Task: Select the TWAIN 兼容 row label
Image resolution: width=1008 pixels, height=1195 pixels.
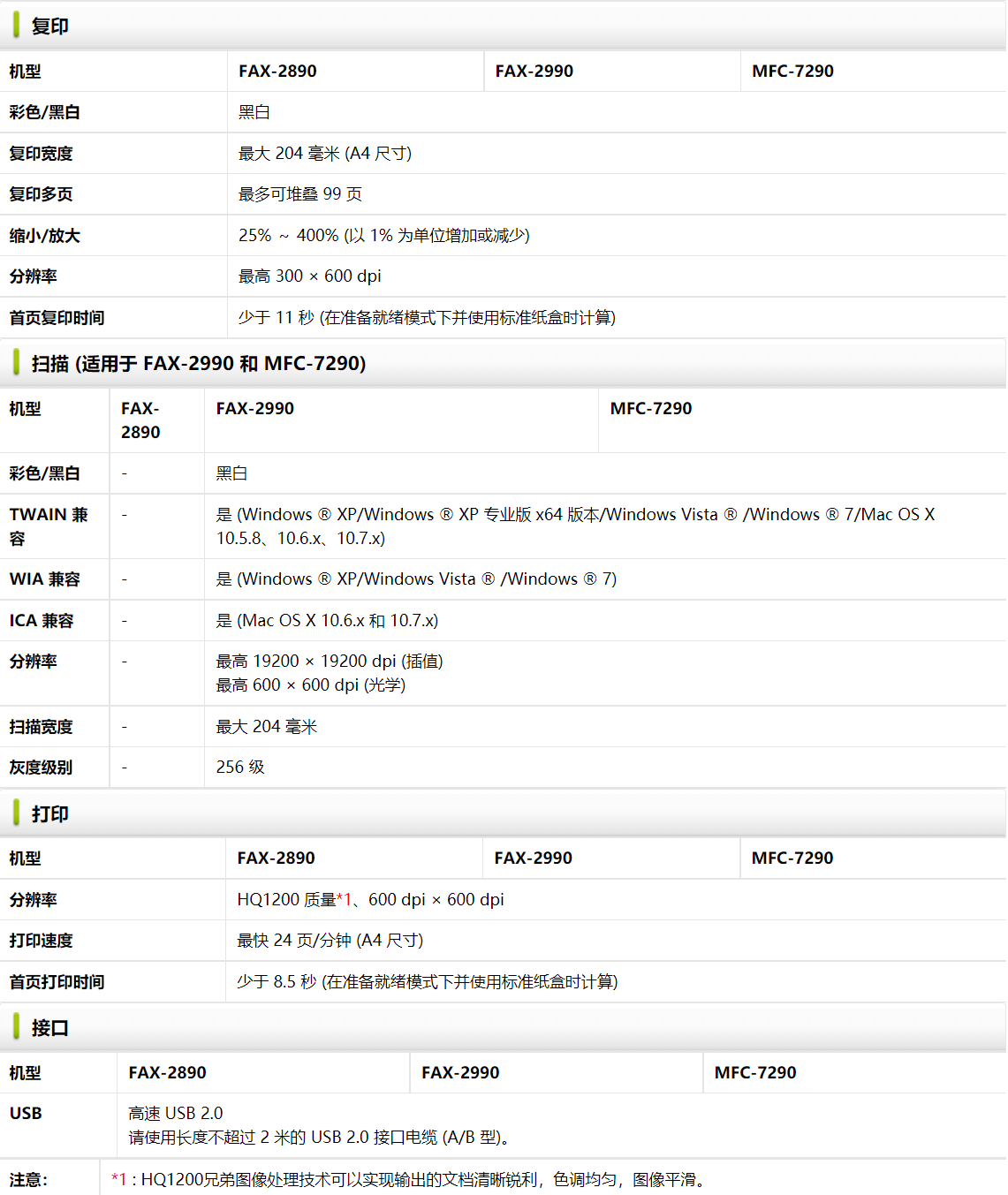Action: coord(49,526)
